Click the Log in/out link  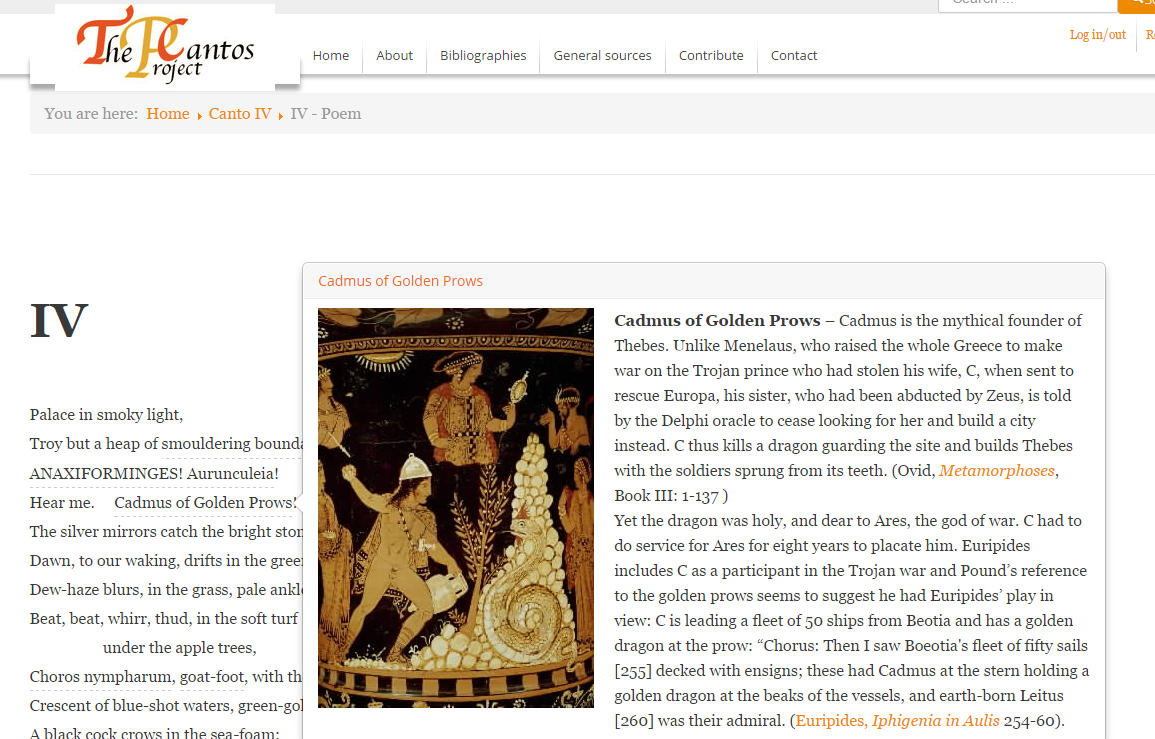pyautogui.click(x=1098, y=35)
